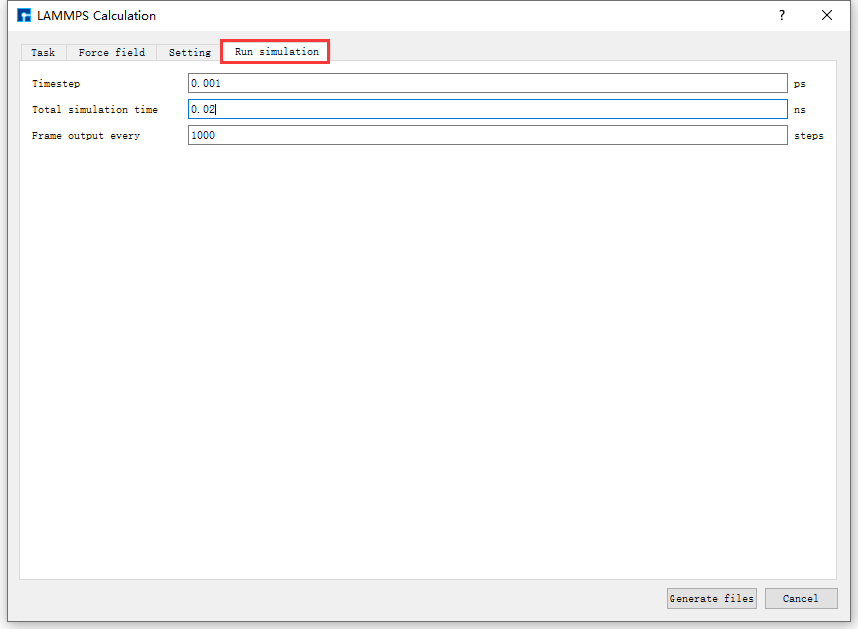Click the LAMMPS Calculation window title
Viewport: 858px width, 629px height.
(96, 16)
